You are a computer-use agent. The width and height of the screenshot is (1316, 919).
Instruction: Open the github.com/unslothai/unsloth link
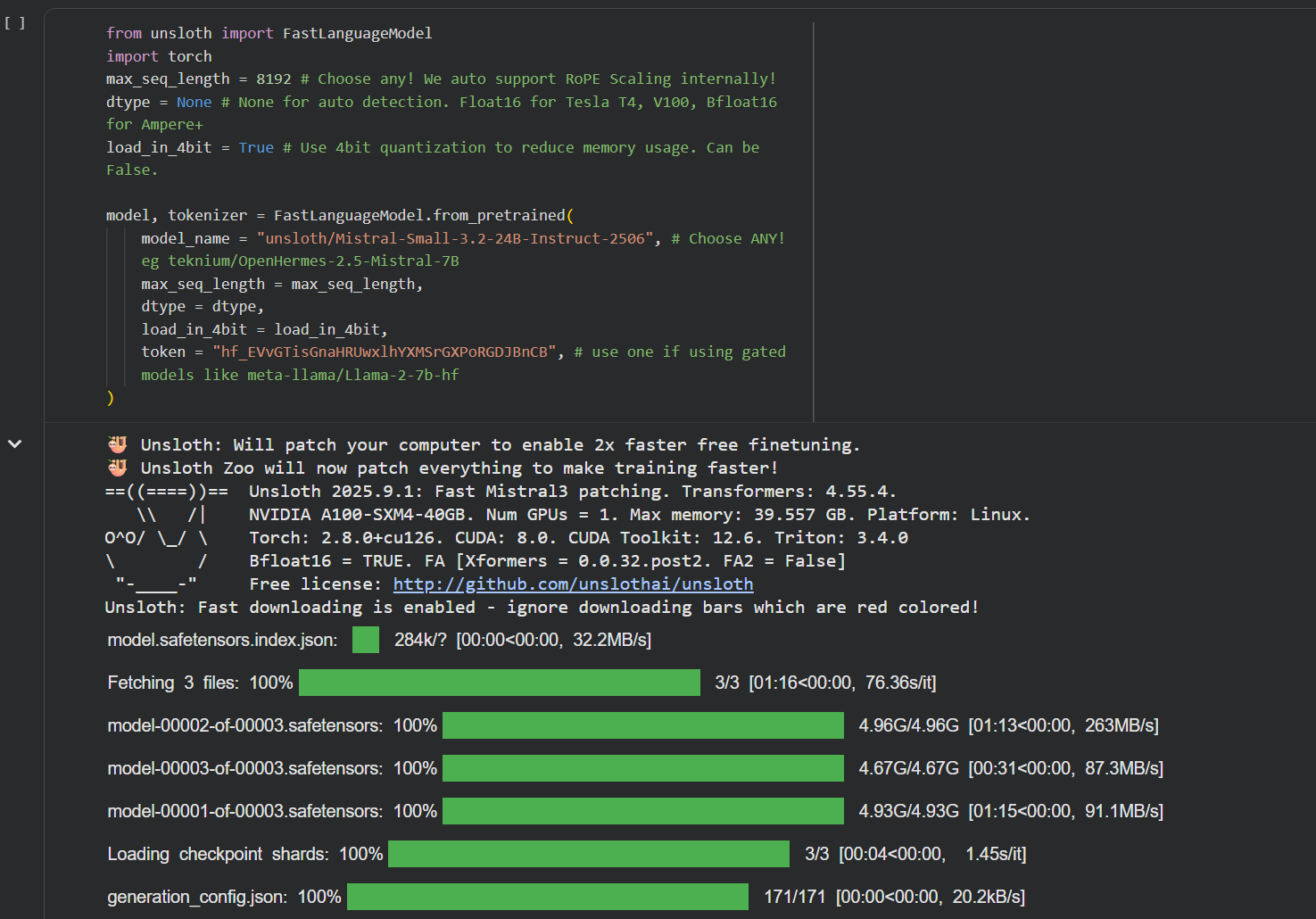tap(573, 584)
